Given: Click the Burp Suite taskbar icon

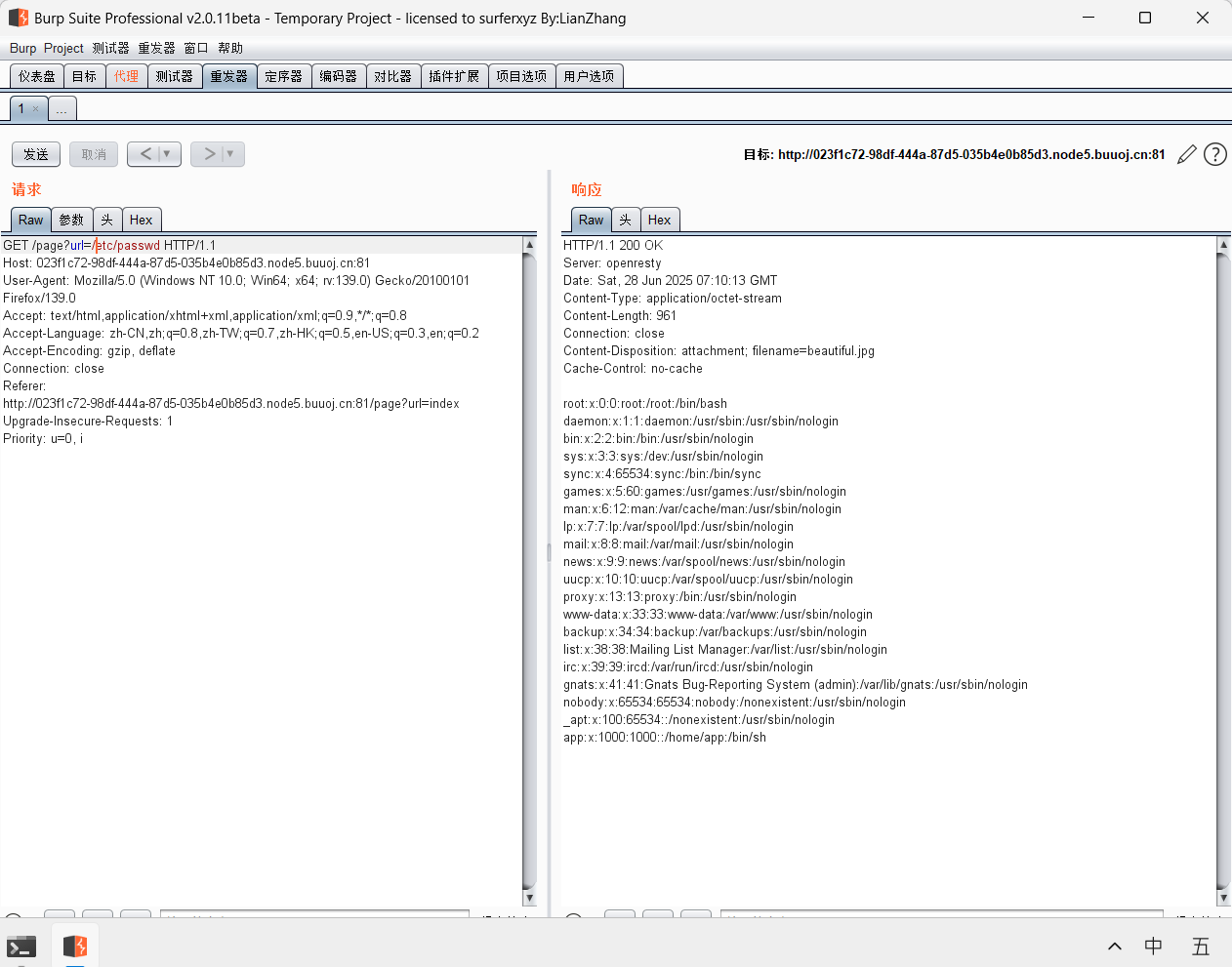Looking at the screenshot, I should [x=75, y=947].
